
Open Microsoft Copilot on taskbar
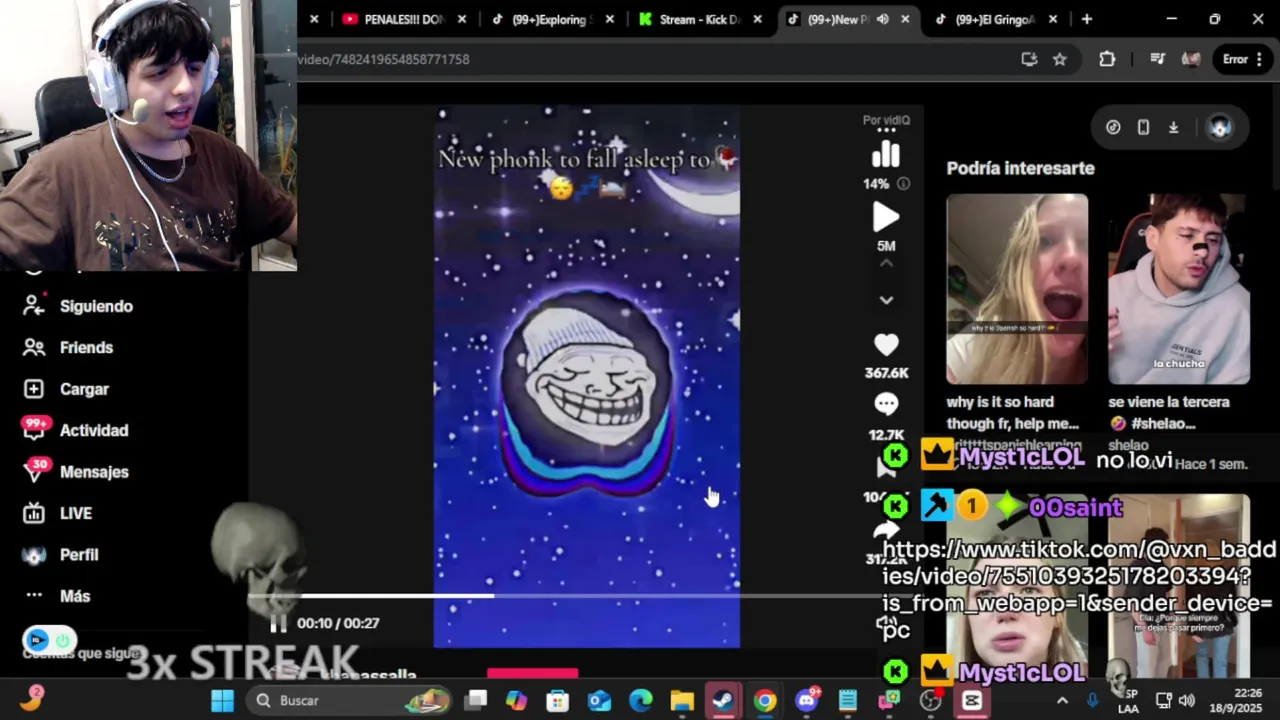516,700
